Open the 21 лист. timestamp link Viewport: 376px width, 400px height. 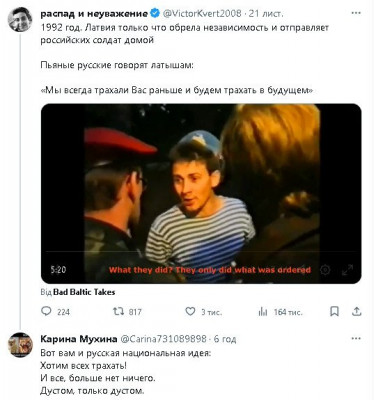click(266, 14)
